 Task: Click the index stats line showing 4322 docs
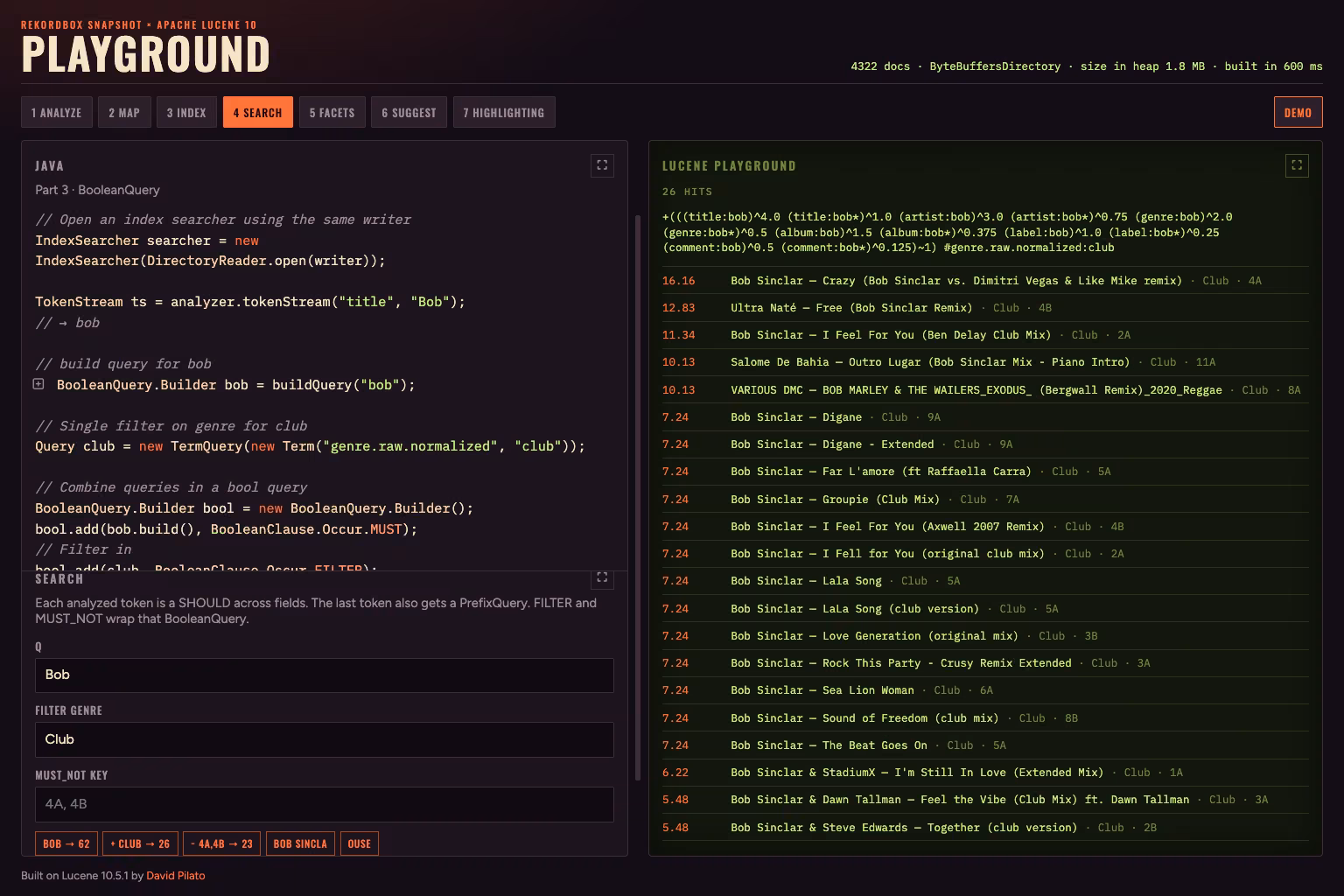(1087, 66)
